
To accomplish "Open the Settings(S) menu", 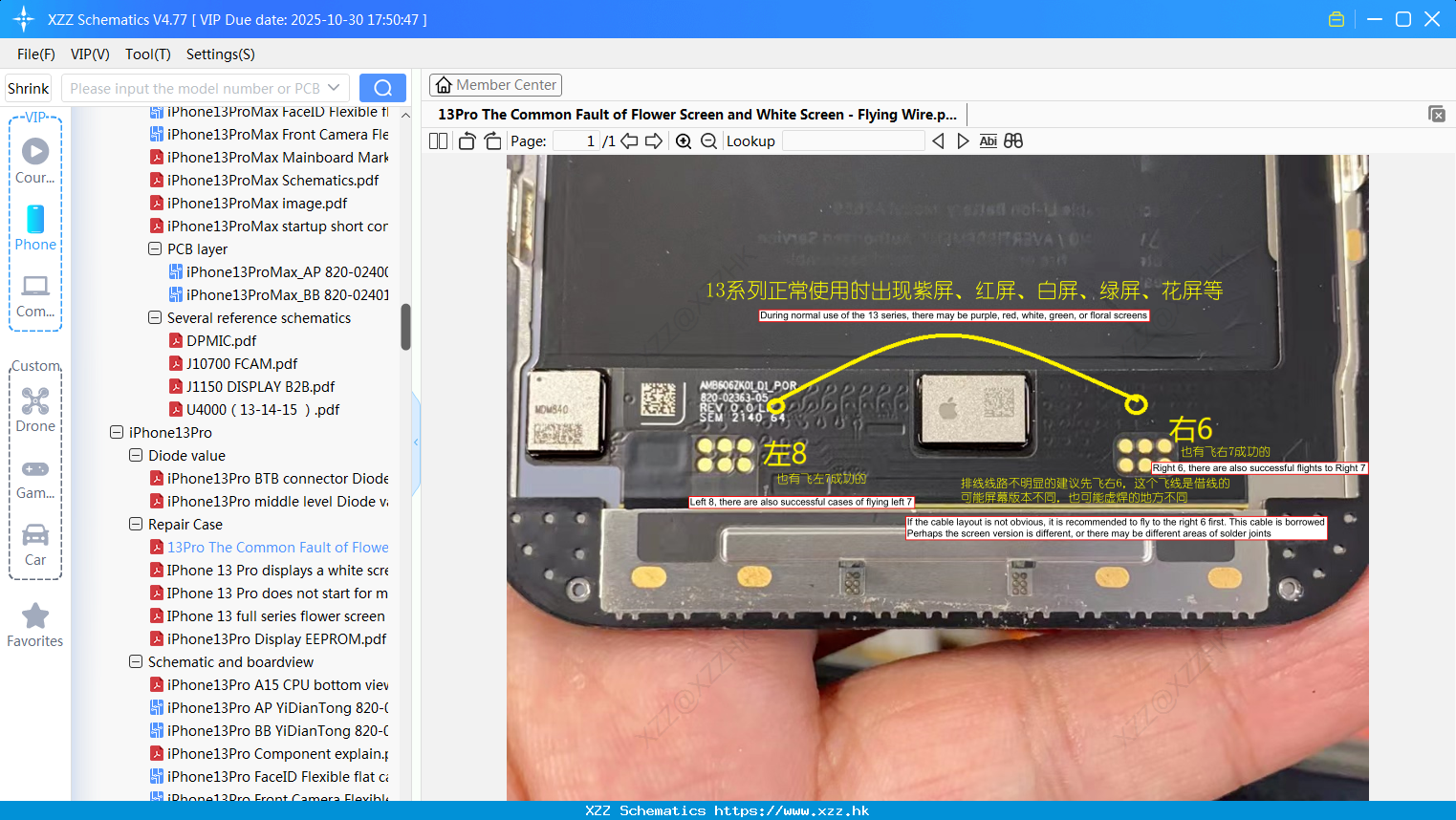I will [221, 54].
